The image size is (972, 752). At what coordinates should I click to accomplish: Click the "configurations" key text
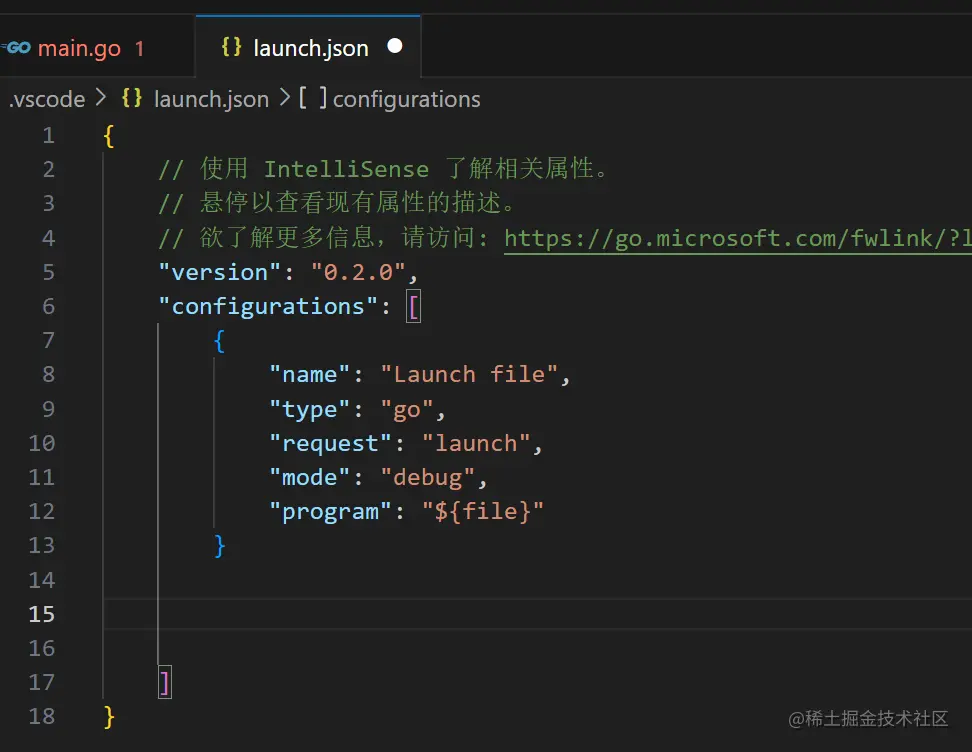pos(268,307)
